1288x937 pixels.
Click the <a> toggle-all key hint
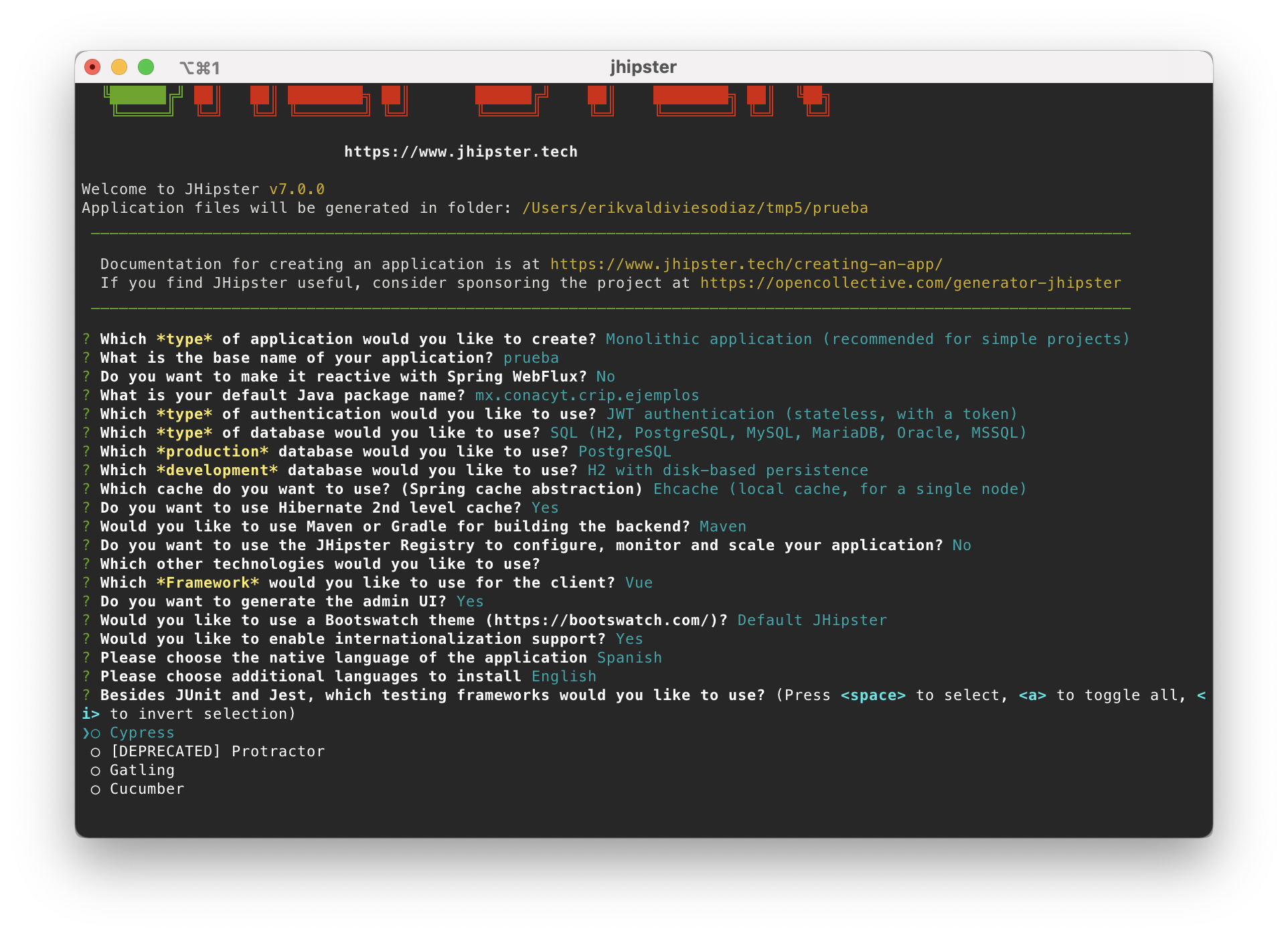1032,695
